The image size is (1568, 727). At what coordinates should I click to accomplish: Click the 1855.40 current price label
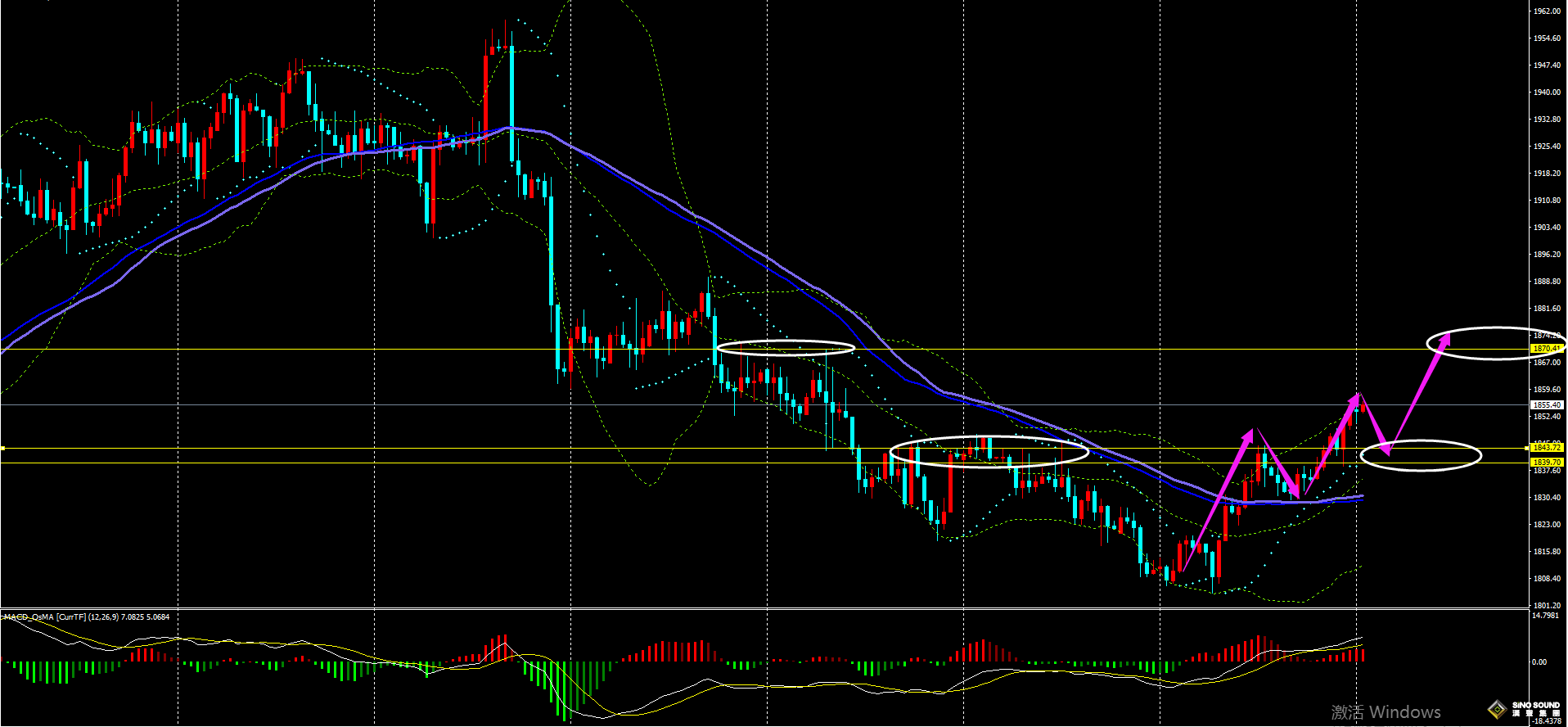1547,404
